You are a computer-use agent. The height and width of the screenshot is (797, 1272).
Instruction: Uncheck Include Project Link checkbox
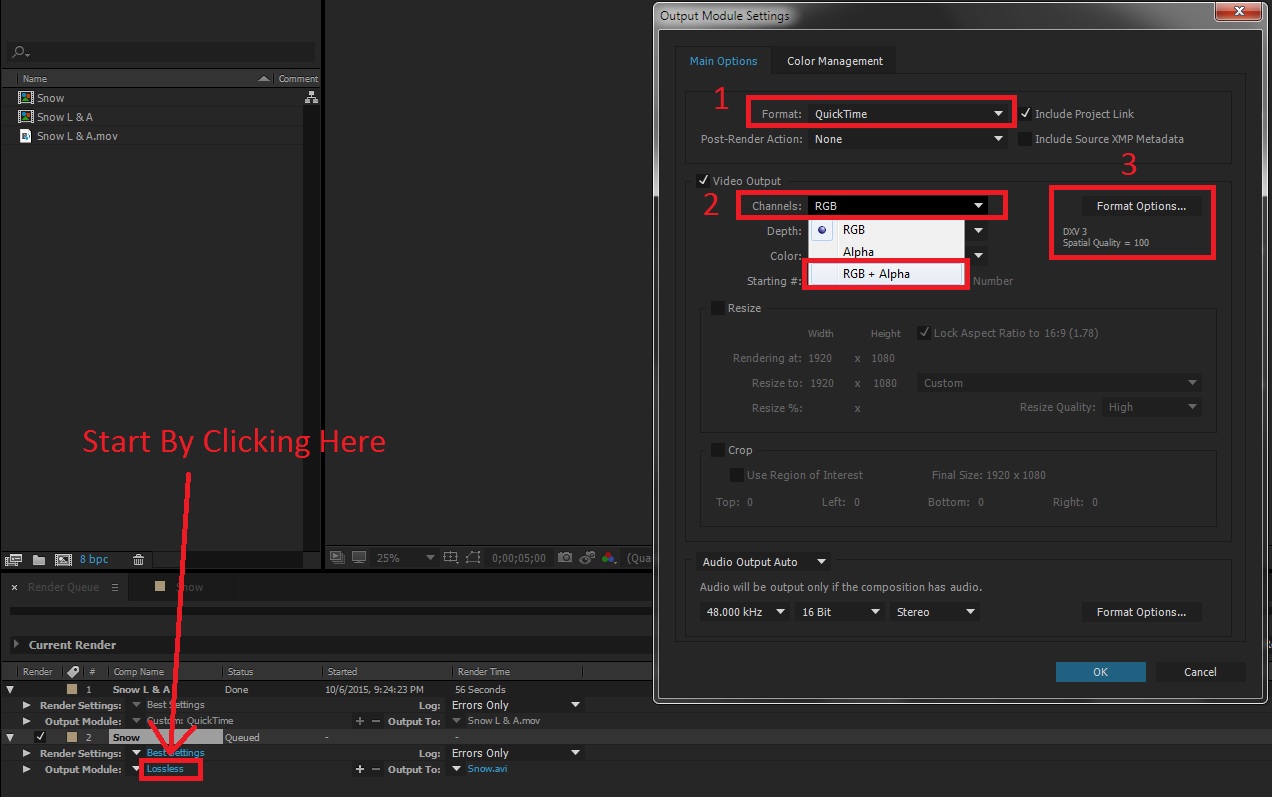(1025, 114)
